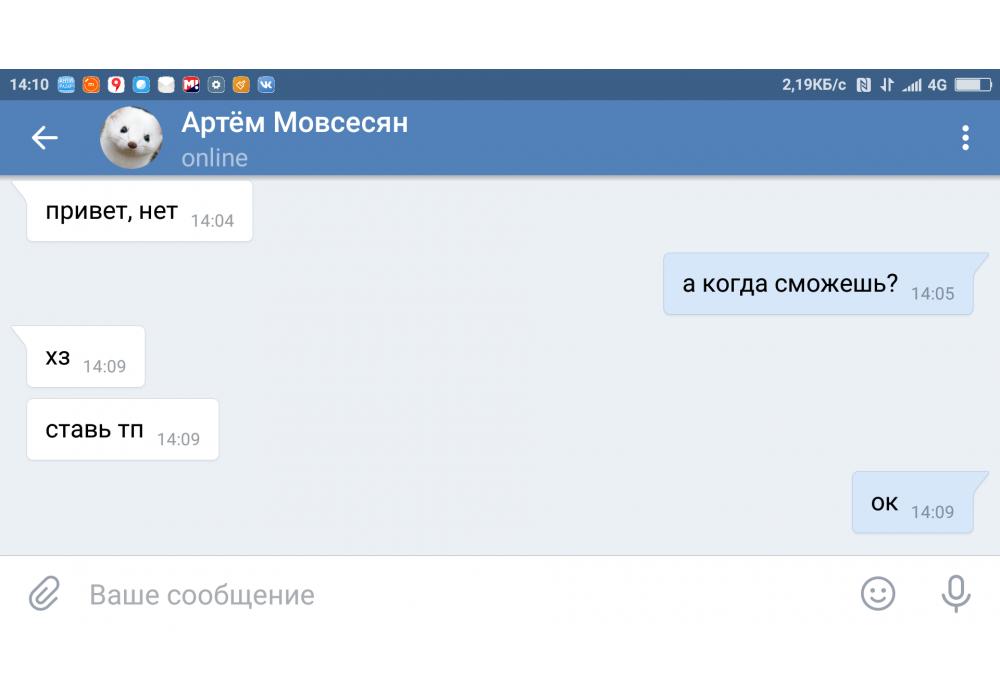Viewport: 1000px width, 700px height.
Task: Tap the envelope mail notification icon
Action: pos(166,85)
